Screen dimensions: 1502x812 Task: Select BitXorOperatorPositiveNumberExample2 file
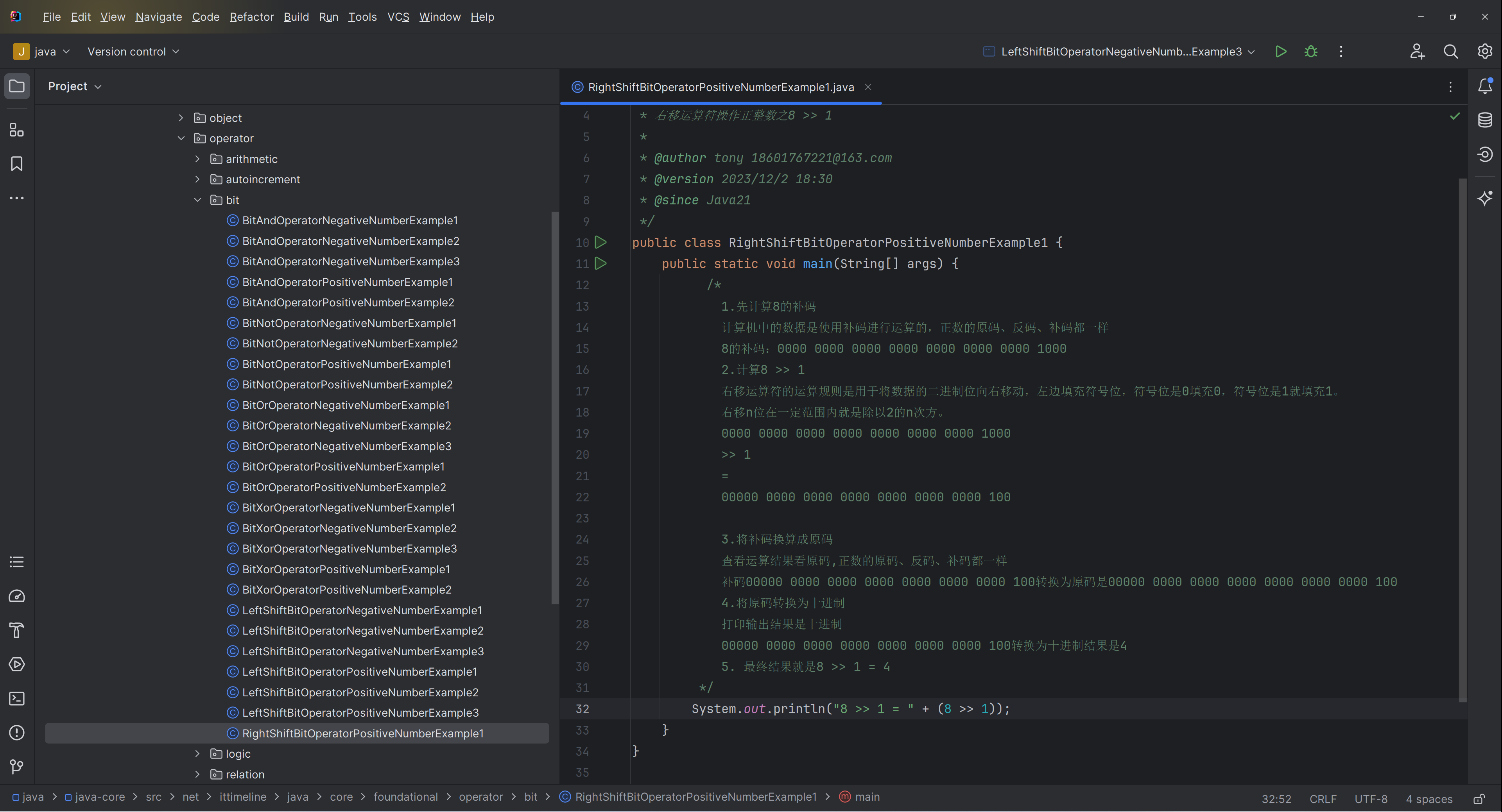tap(347, 589)
